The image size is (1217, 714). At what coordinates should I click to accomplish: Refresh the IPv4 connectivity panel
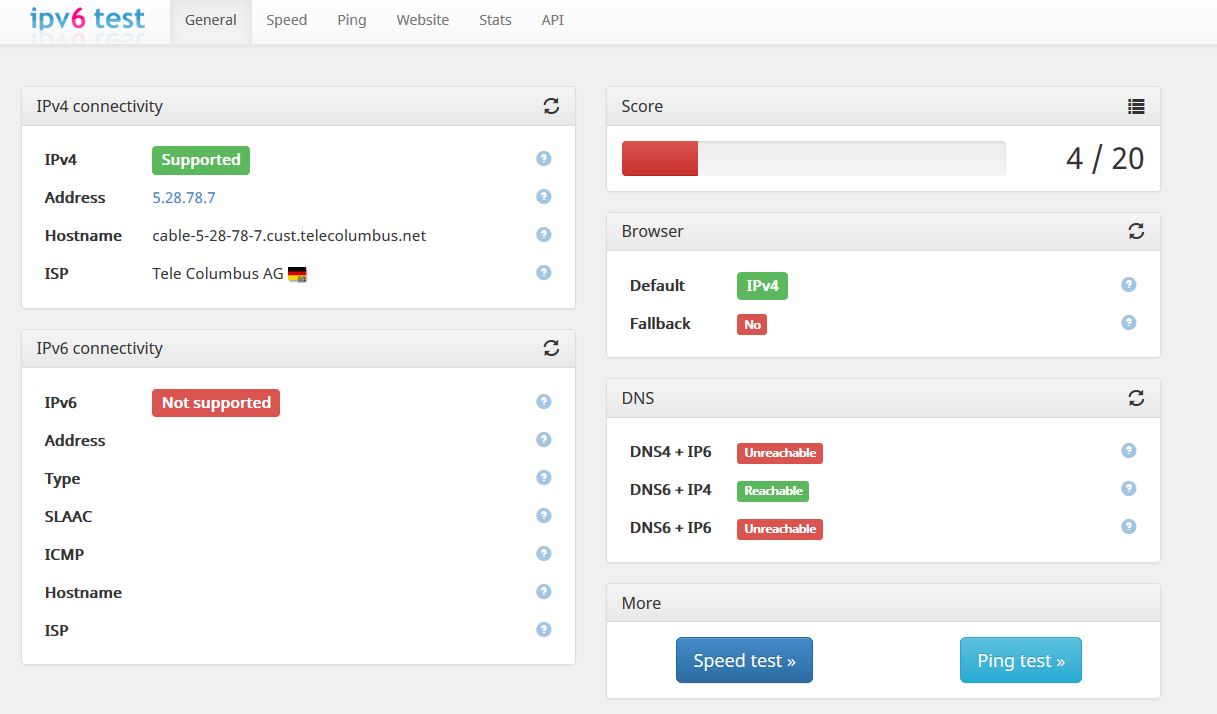pyautogui.click(x=551, y=106)
